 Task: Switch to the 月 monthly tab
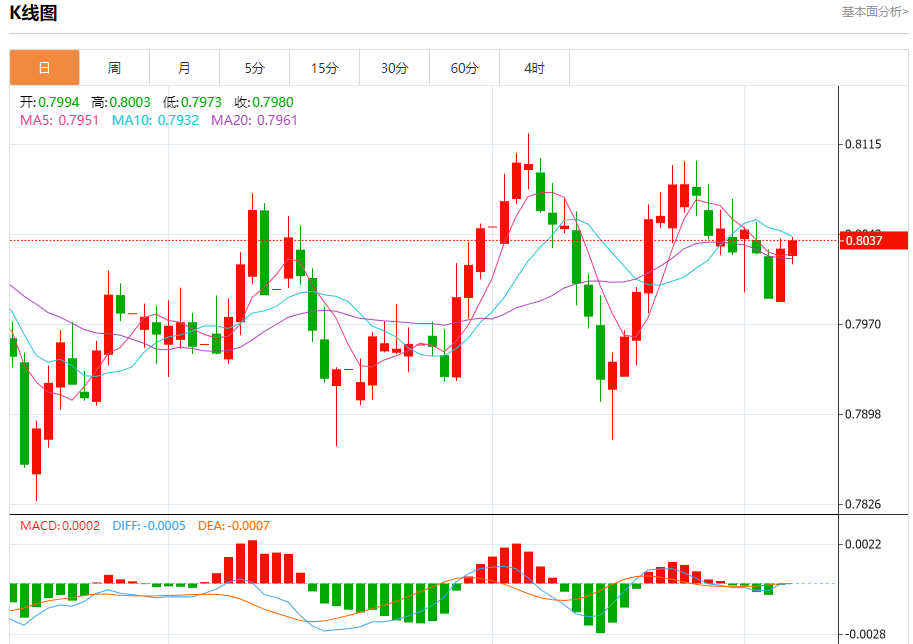(x=184, y=68)
